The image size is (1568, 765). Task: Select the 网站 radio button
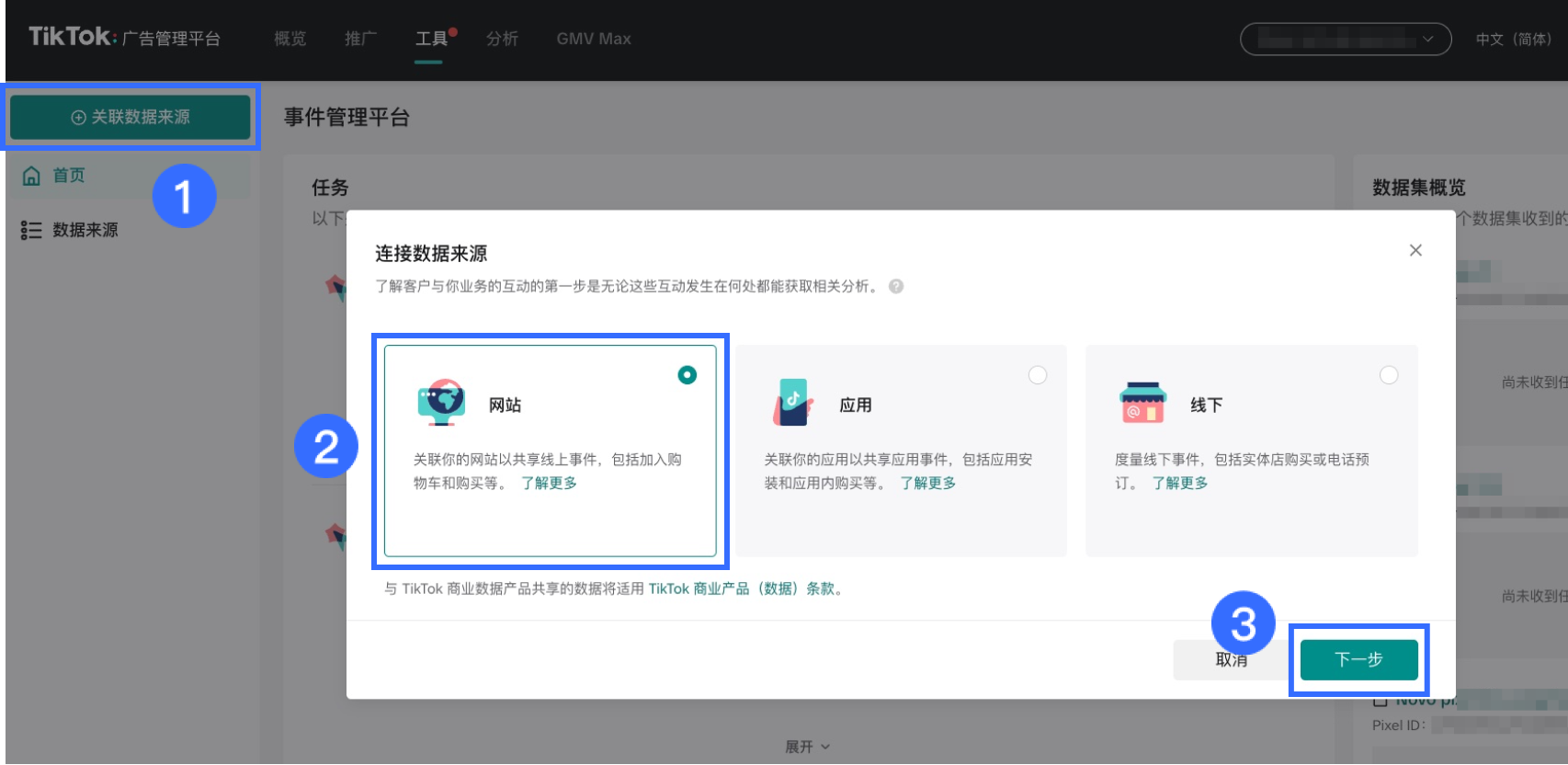(x=687, y=375)
